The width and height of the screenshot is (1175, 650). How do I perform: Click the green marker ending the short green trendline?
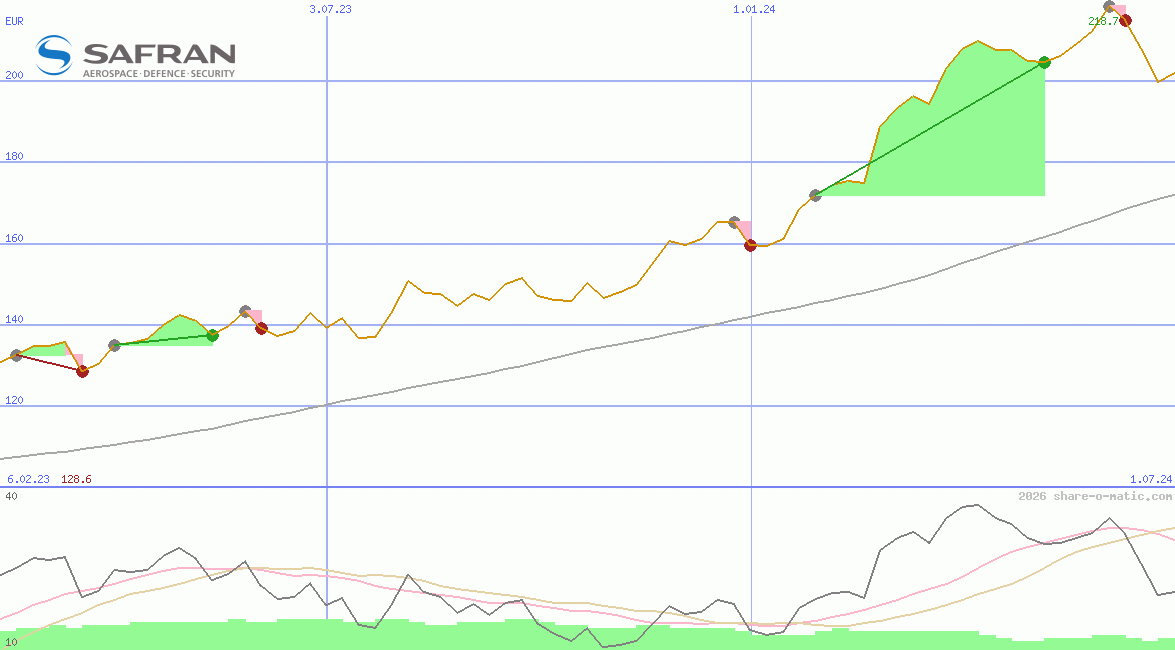click(212, 336)
